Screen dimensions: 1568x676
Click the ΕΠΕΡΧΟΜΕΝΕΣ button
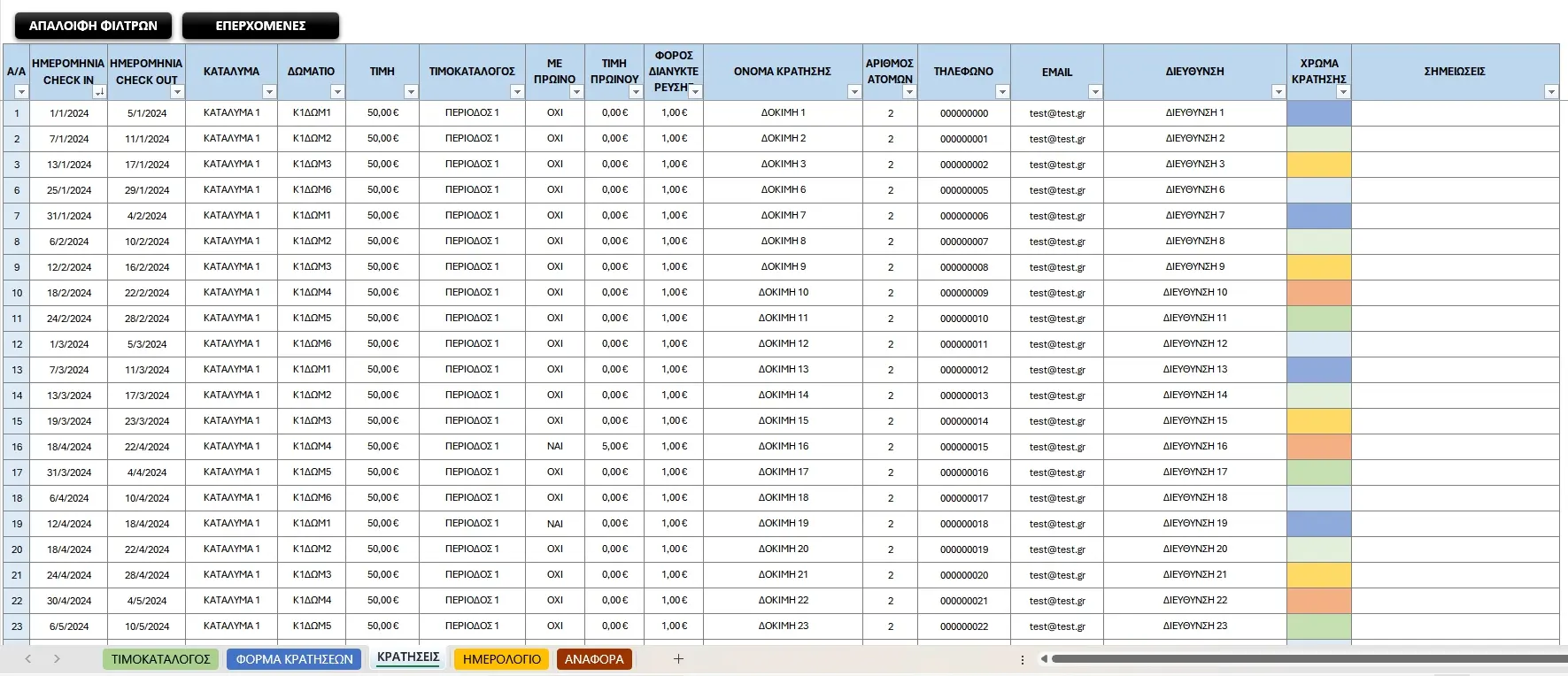(x=260, y=26)
